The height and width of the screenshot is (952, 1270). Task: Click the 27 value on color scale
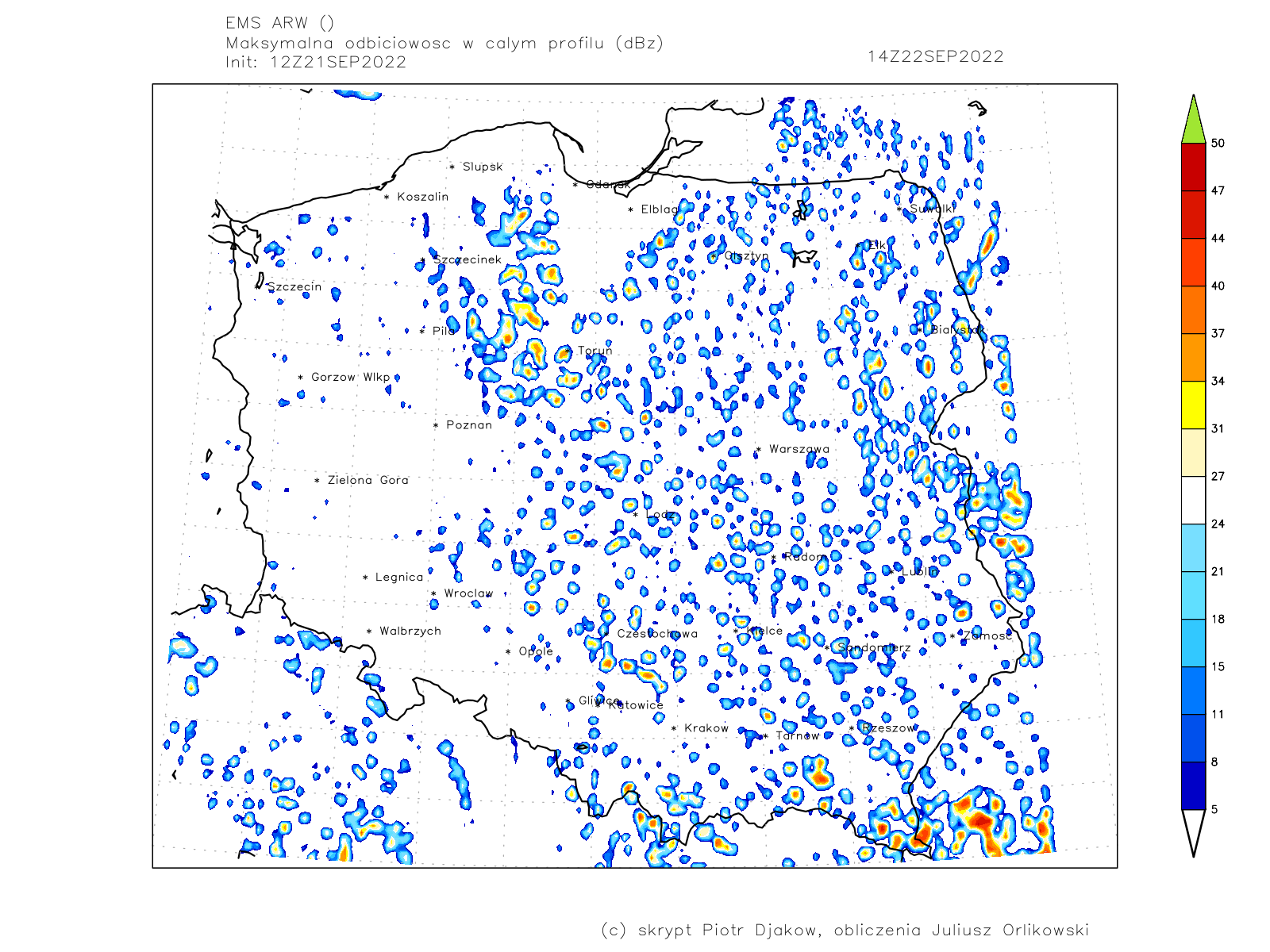point(1218,476)
